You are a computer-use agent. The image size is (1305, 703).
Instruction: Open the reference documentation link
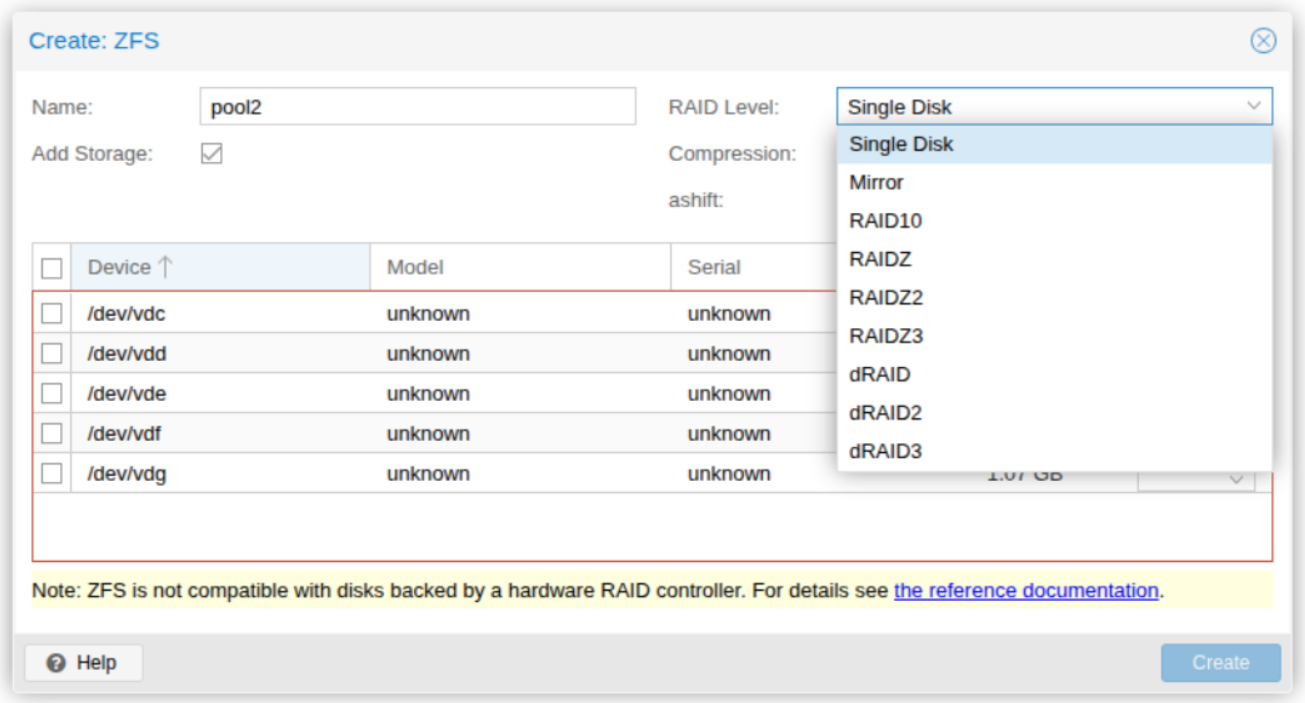(x=1025, y=591)
